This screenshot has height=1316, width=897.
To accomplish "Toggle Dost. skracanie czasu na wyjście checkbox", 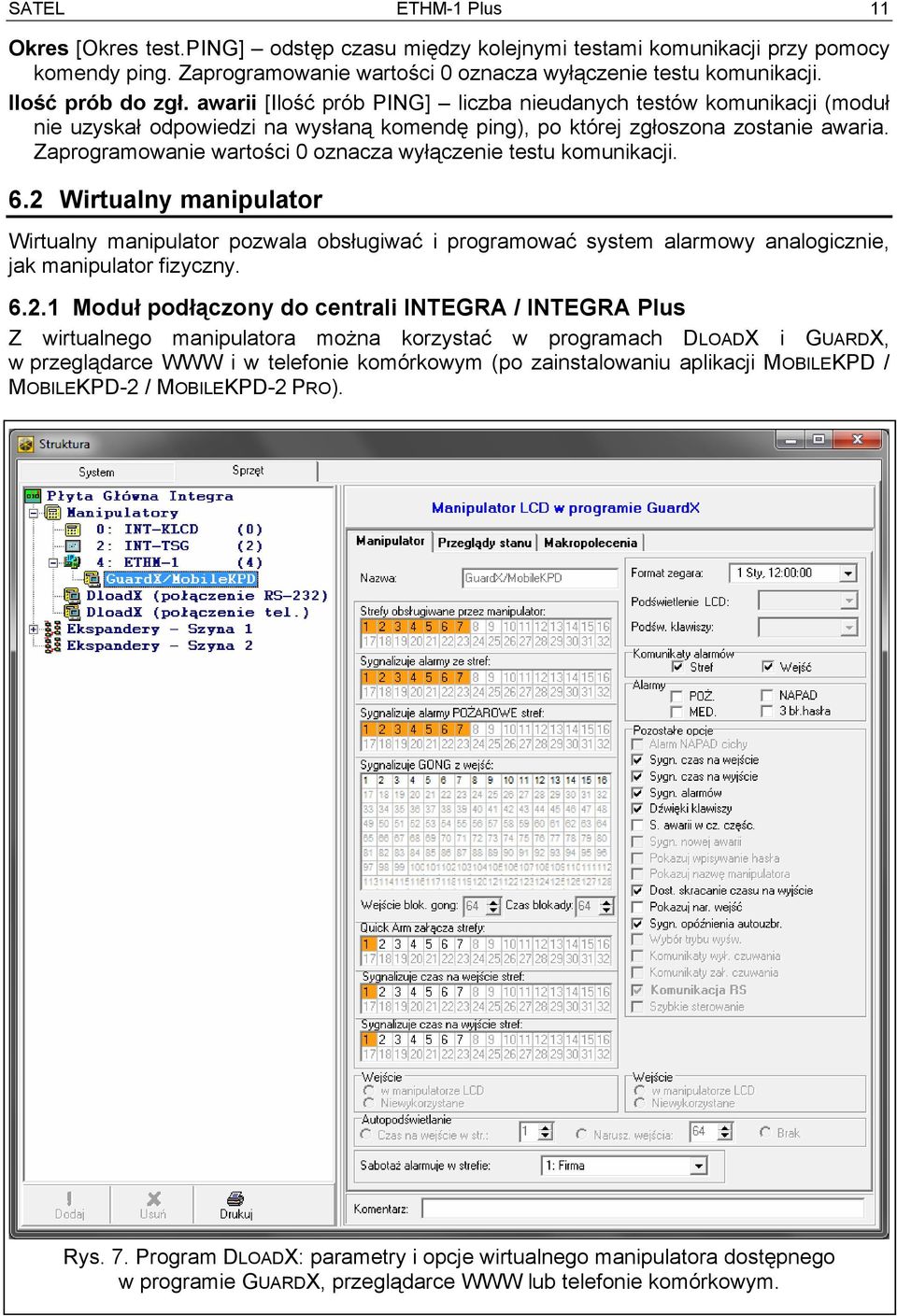I will pyautogui.click(x=638, y=891).
